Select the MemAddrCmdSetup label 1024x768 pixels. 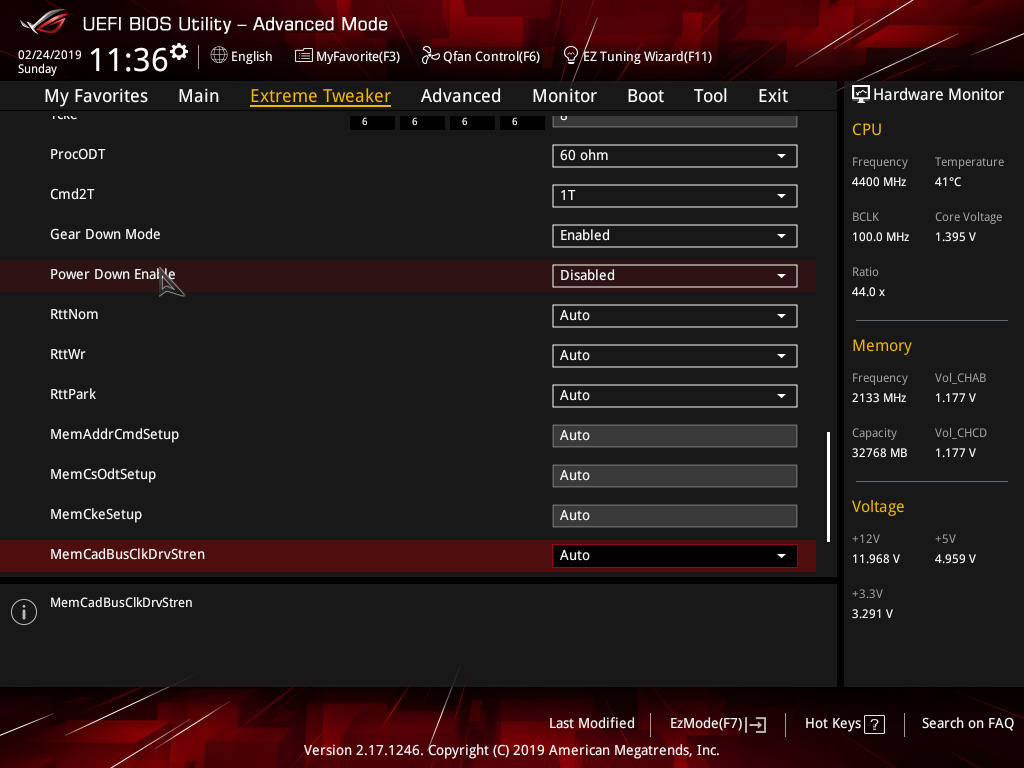[x=114, y=435]
